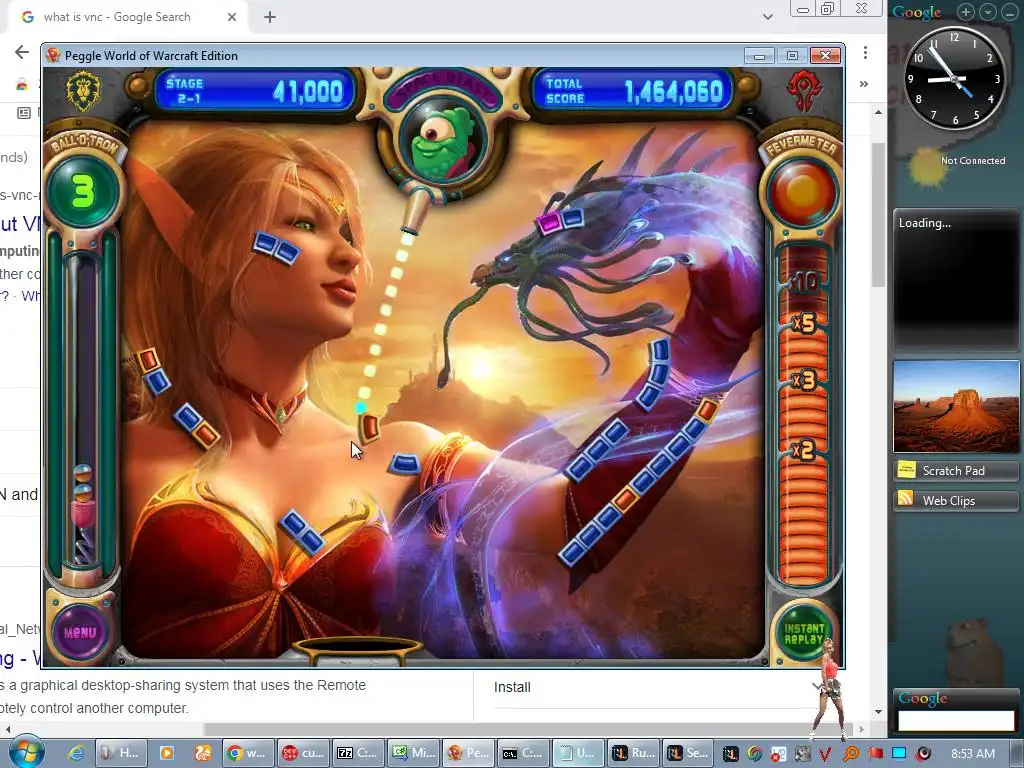This screenshot has height=768, width=1024.
Task: Click the purple peg near the serpent
Action: point(549,222)
